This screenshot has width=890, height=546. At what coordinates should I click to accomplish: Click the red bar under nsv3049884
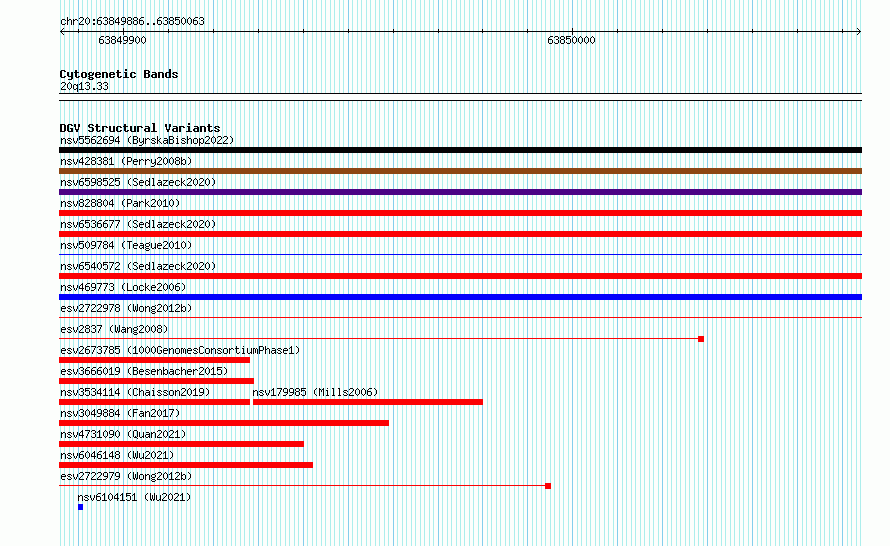click(x=224, y=423)
